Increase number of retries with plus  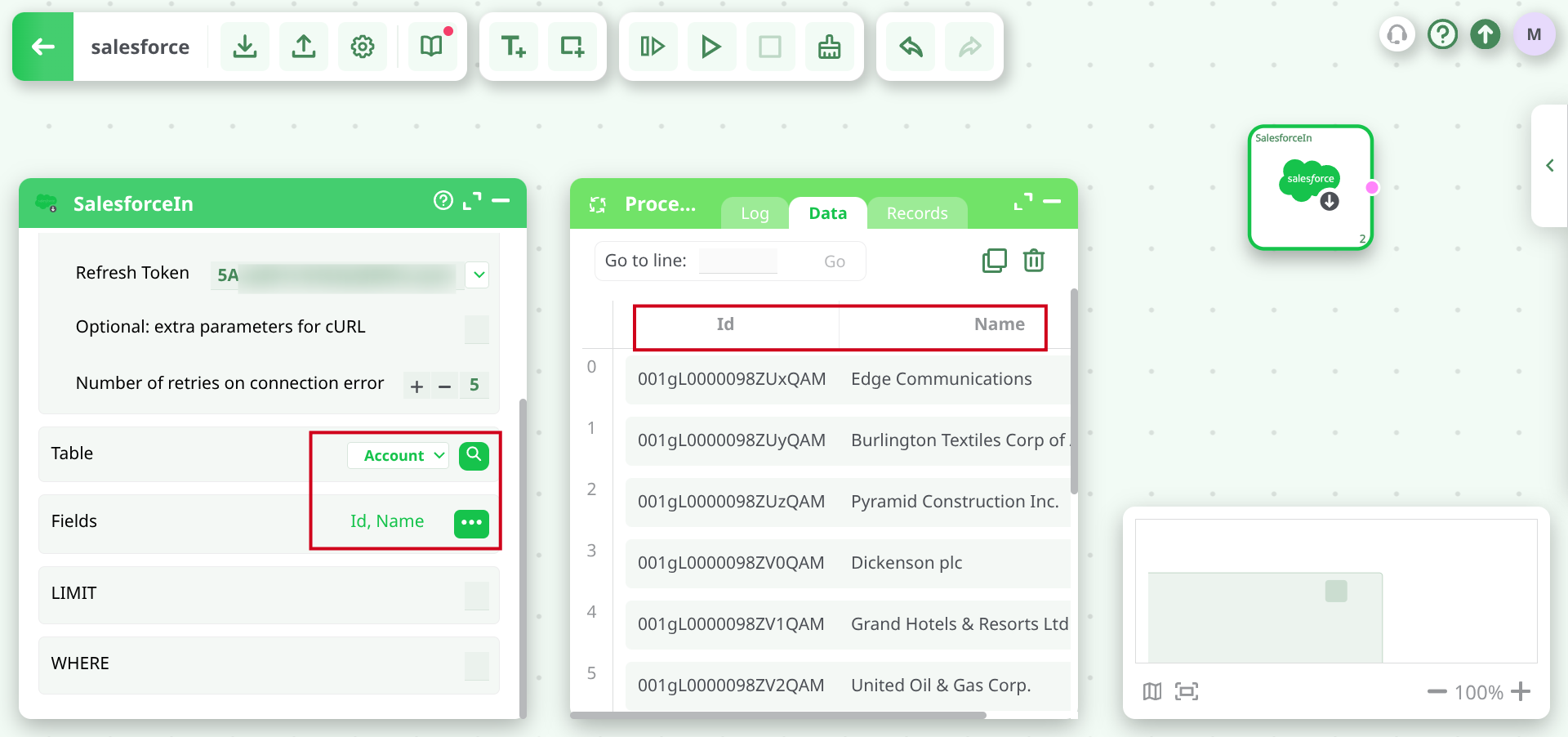[416, 386]
